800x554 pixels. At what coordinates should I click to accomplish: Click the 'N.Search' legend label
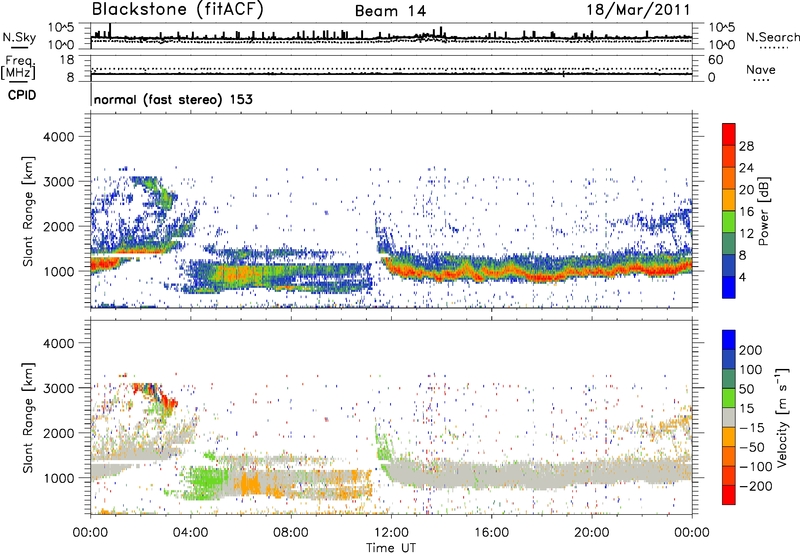pos(772,37)
